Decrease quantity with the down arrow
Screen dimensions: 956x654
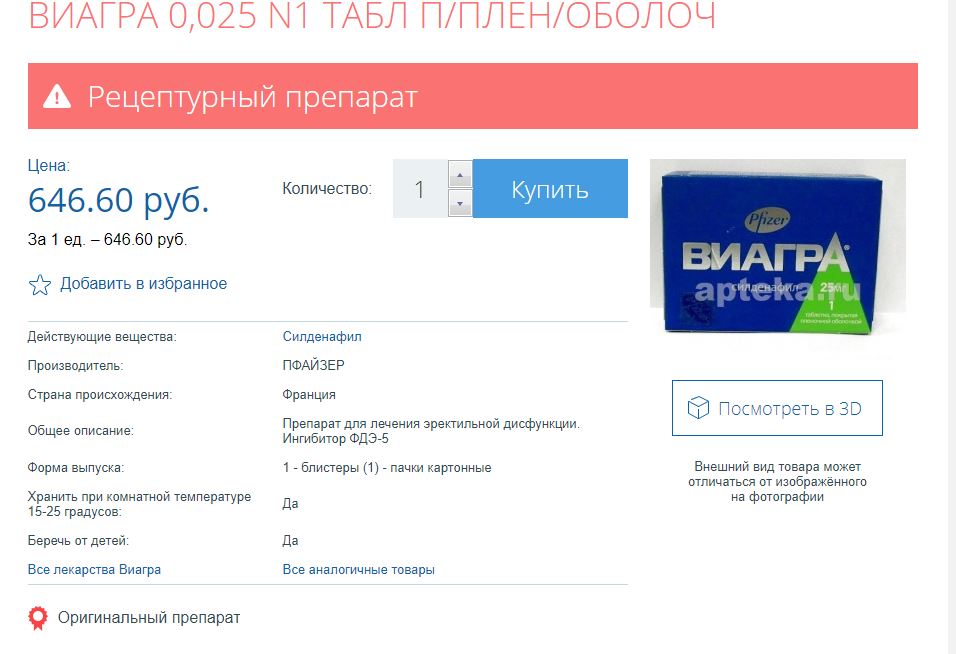click(x=460, y=203)
